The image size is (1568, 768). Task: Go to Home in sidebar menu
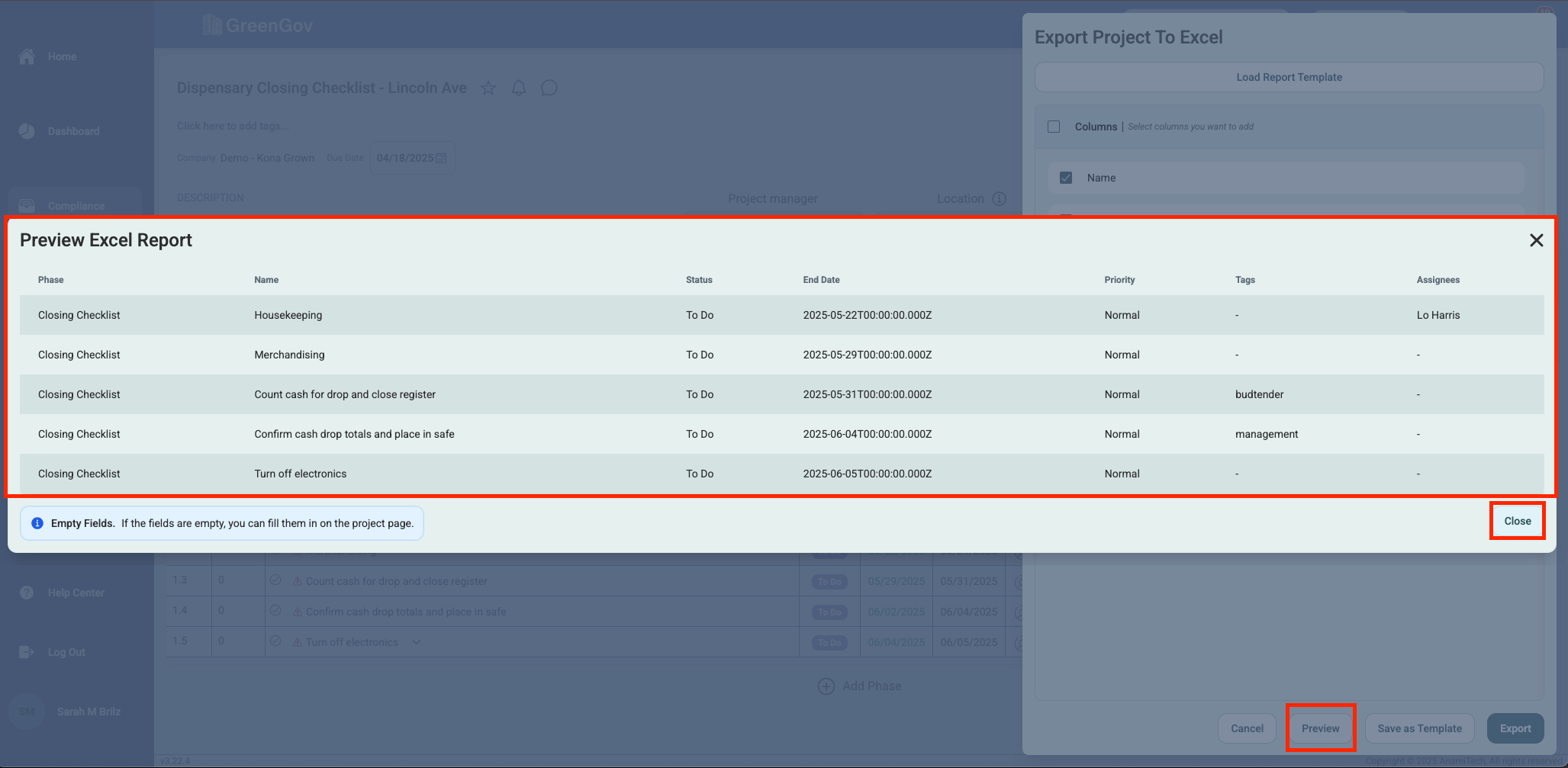click(63, 56)
